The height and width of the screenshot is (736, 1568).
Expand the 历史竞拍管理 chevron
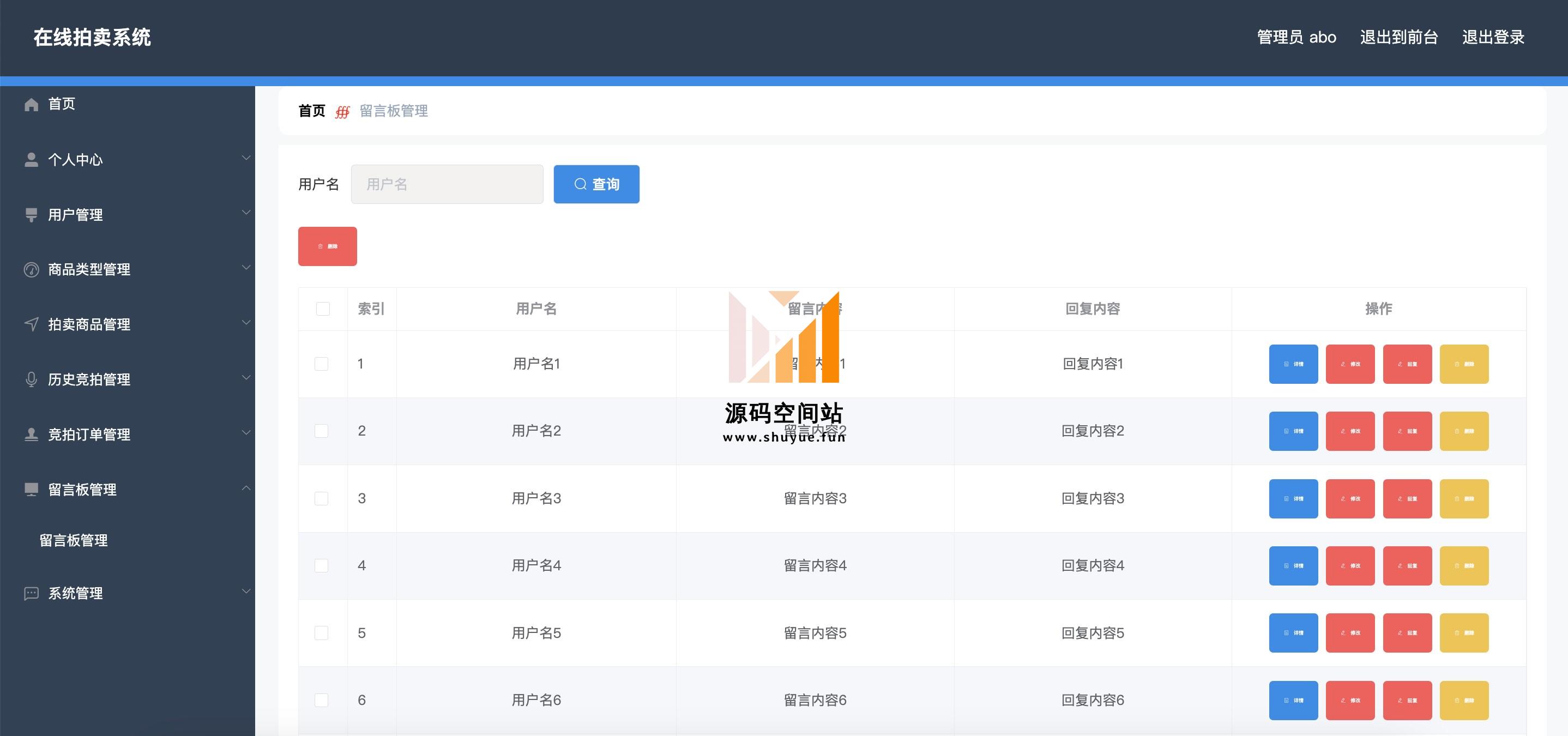pos(246,377)
